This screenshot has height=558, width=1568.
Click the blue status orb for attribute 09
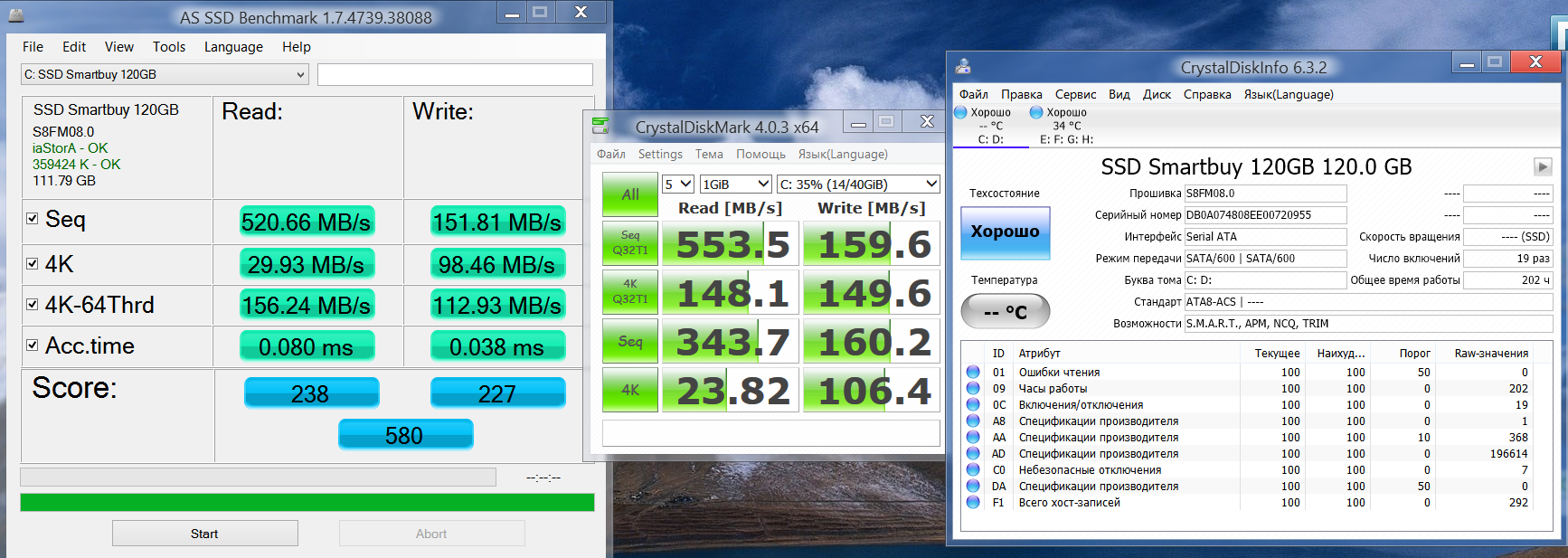point(973,388)
